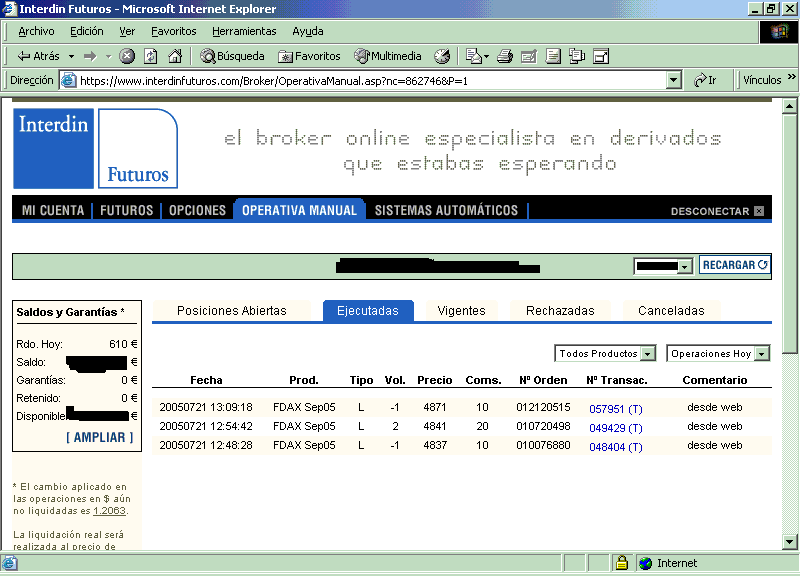Open the Ver menu

(127, 32)
